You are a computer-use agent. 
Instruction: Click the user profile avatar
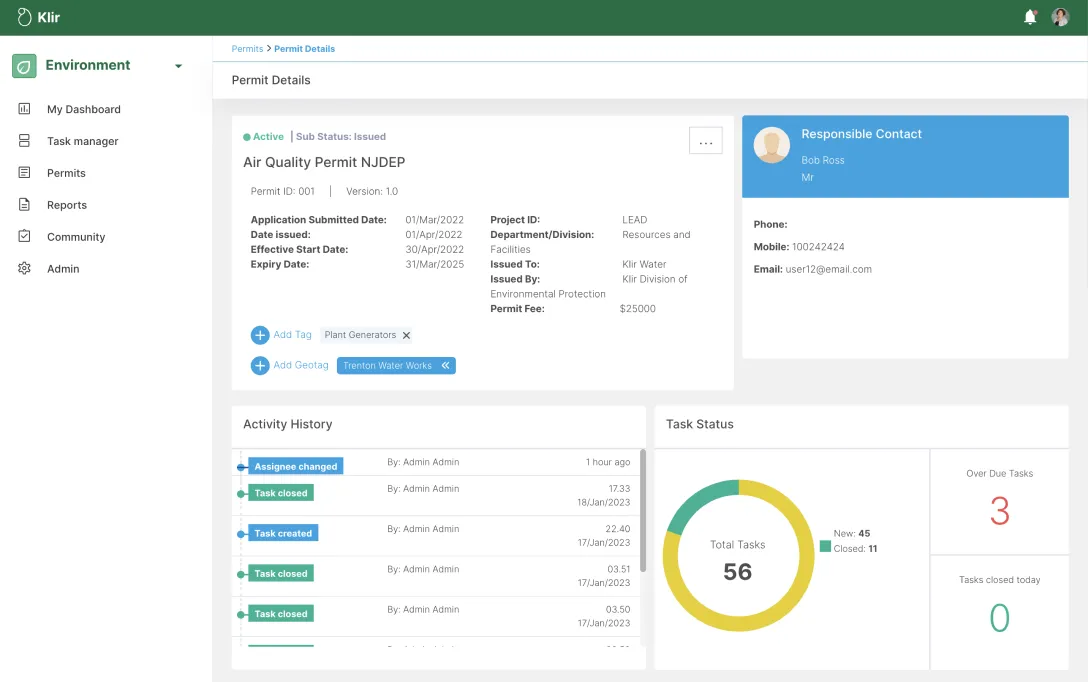(1060, 17)
